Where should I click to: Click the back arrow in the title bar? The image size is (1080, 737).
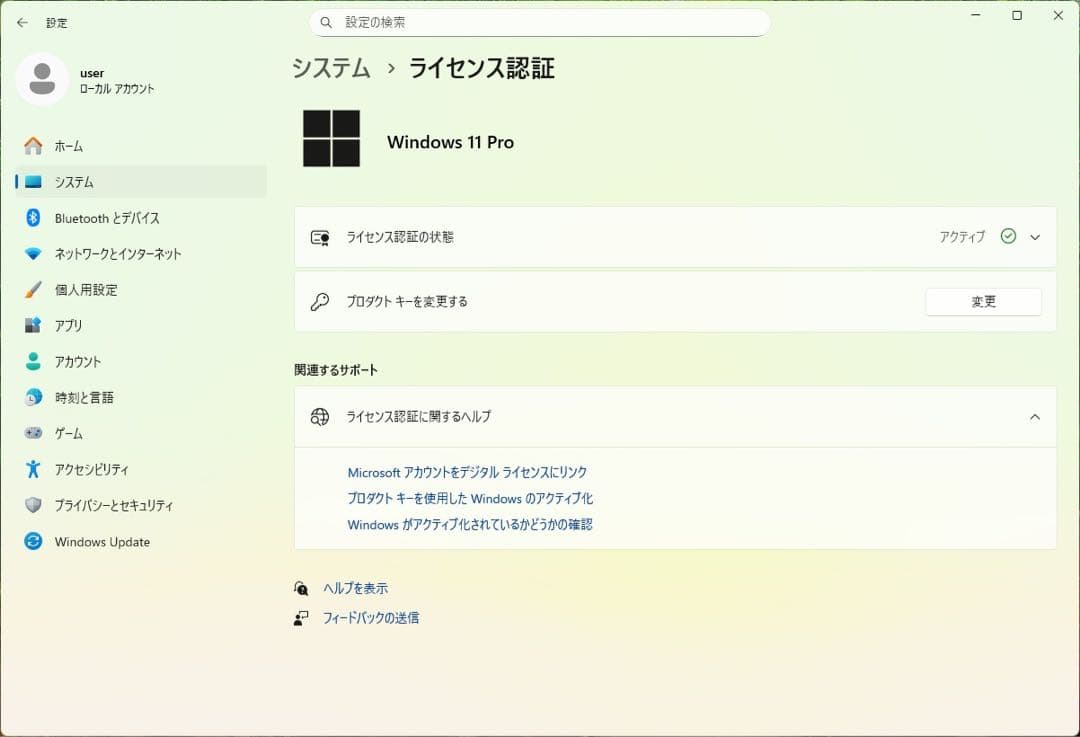coord(22,22)
